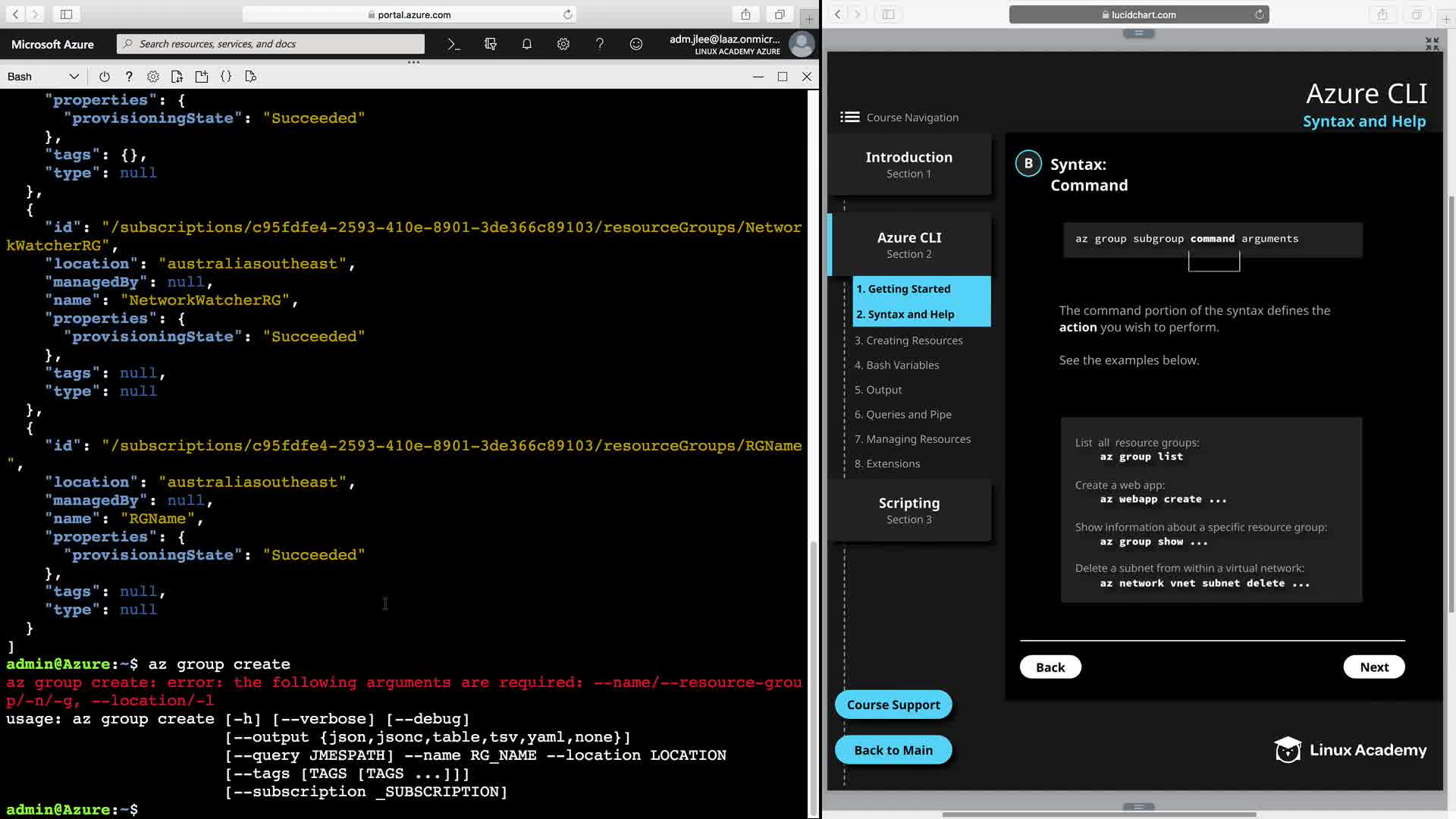
Task: Click the Azure search resources field
Action: [271, 44]
